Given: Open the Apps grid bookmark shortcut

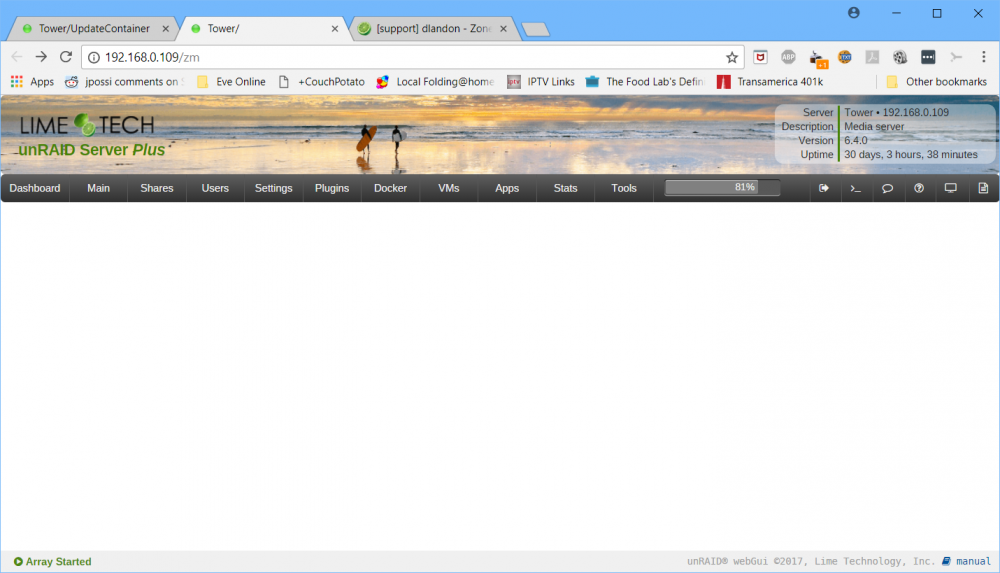Looking at the screenshot, I should (32, 82).
